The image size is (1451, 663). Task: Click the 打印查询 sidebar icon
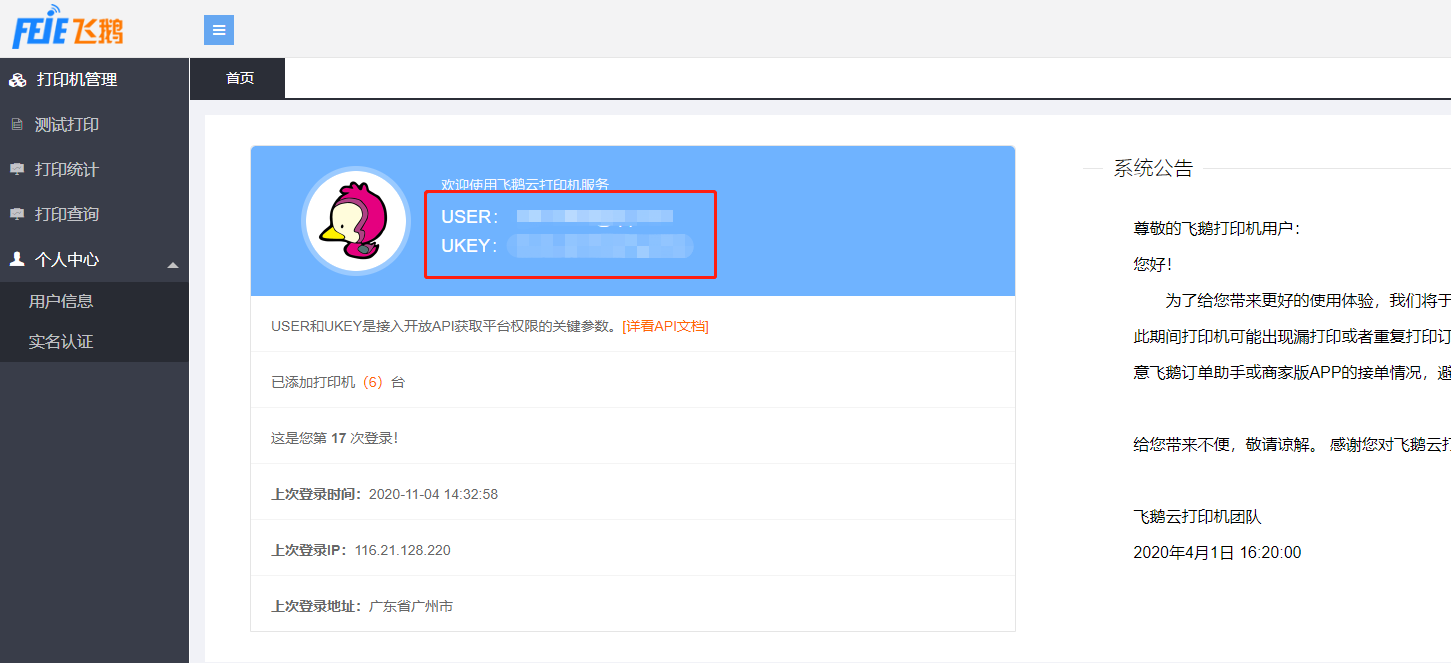point(16,214)
